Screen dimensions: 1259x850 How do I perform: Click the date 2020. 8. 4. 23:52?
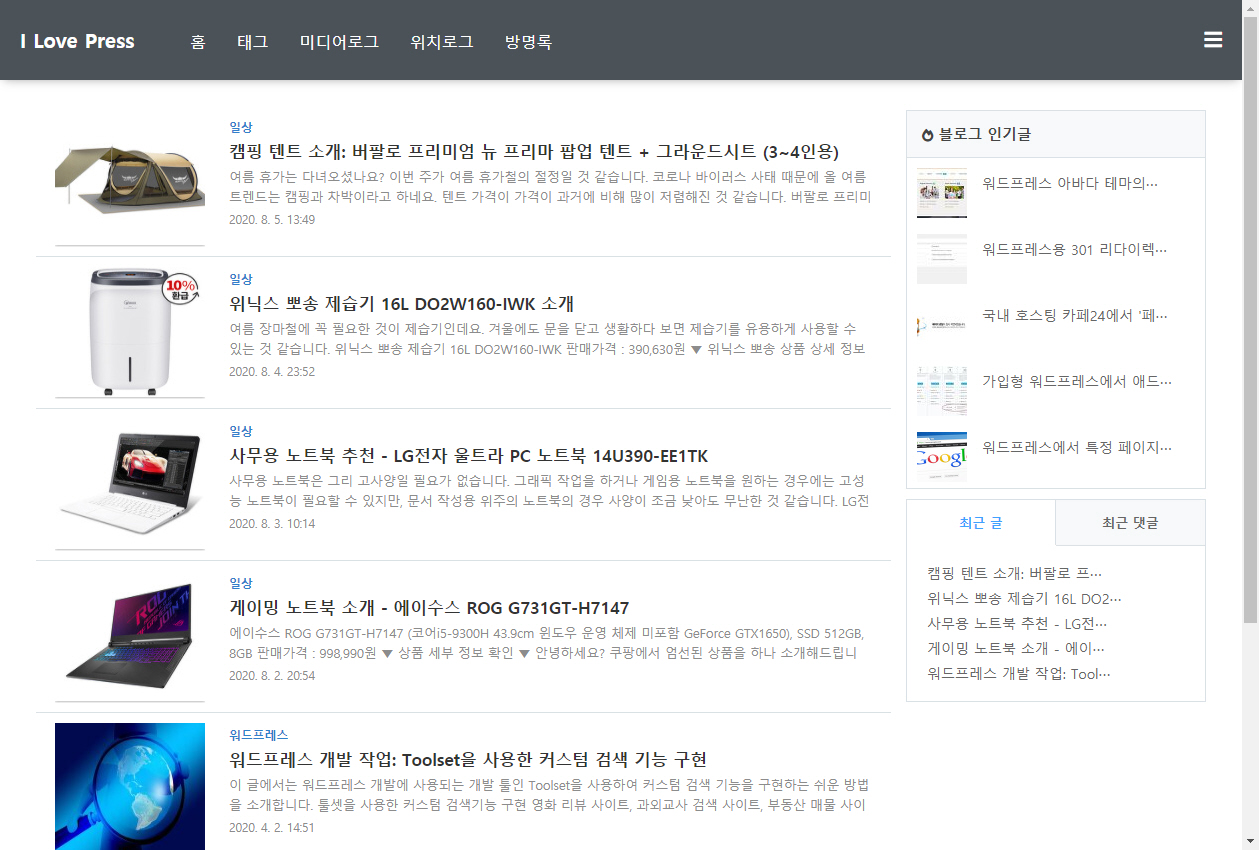click(272, 371)
